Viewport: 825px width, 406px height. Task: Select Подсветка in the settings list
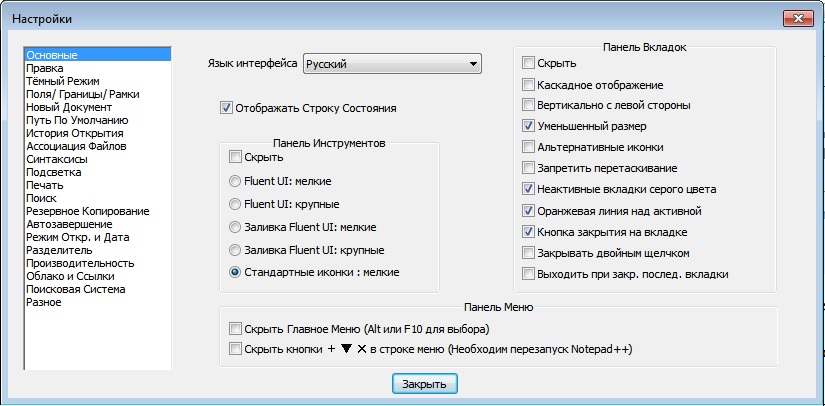[x=54, y=172]
